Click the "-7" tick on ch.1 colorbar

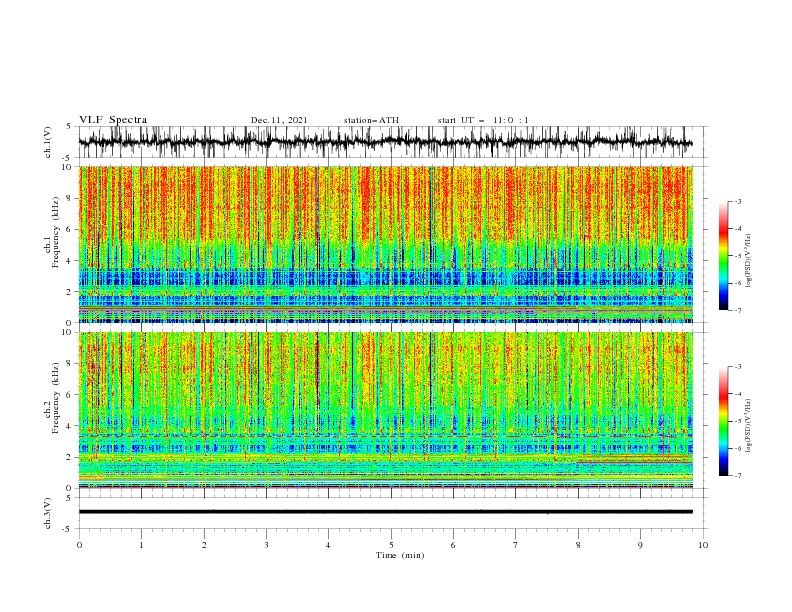pos(738,311)
